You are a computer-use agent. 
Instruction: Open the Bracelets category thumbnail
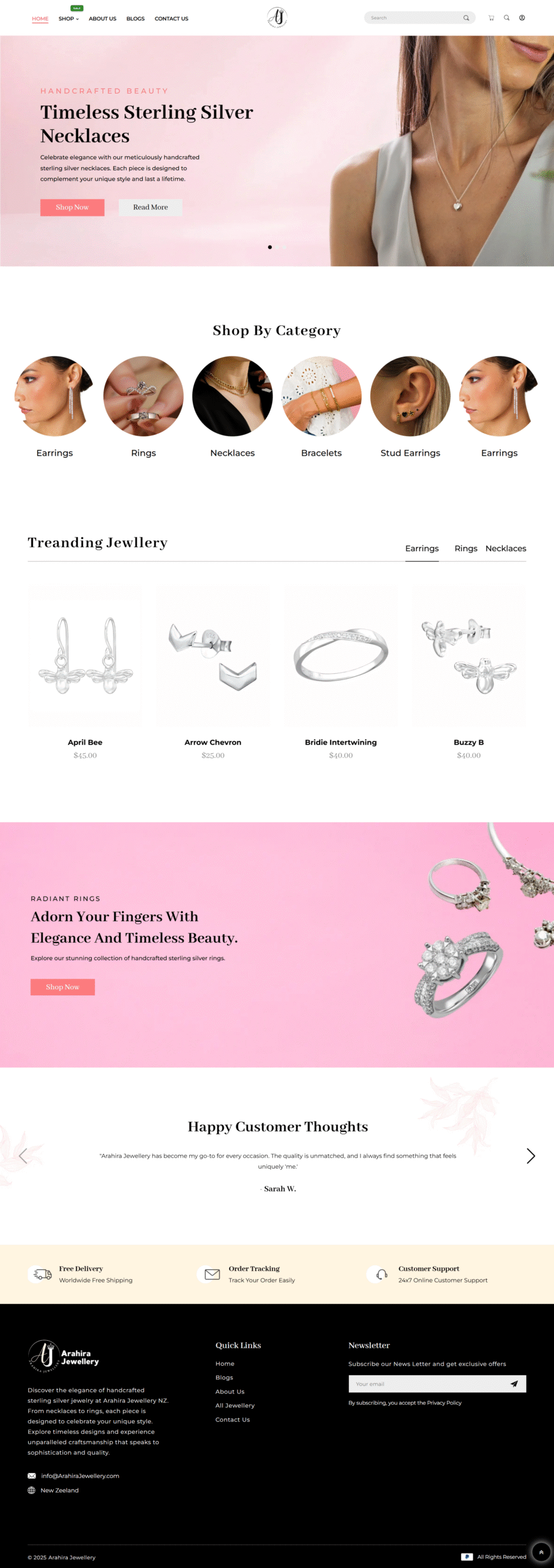[x=321, y=396]
